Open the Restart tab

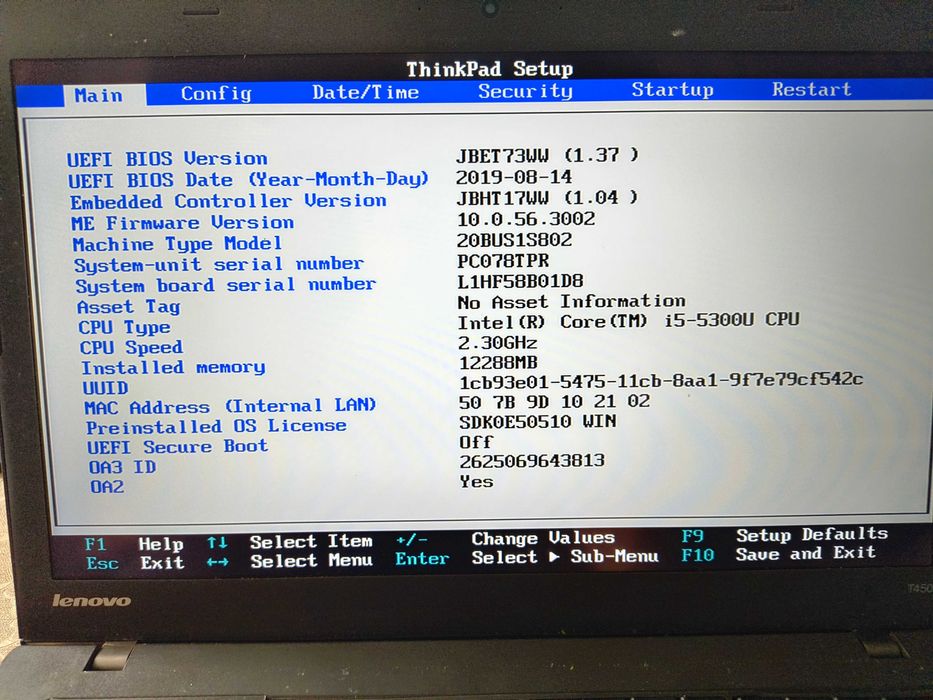click(812, 89)
